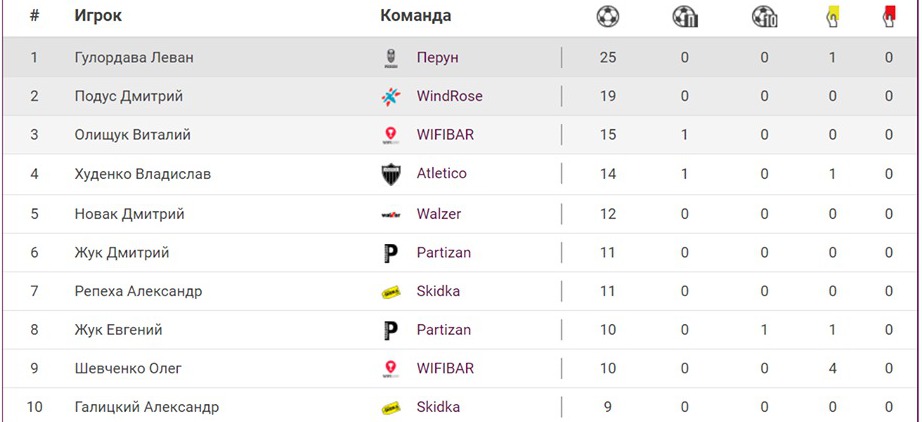922x422 pixels.
Task: Click the red card column icon
Action: 888,16
